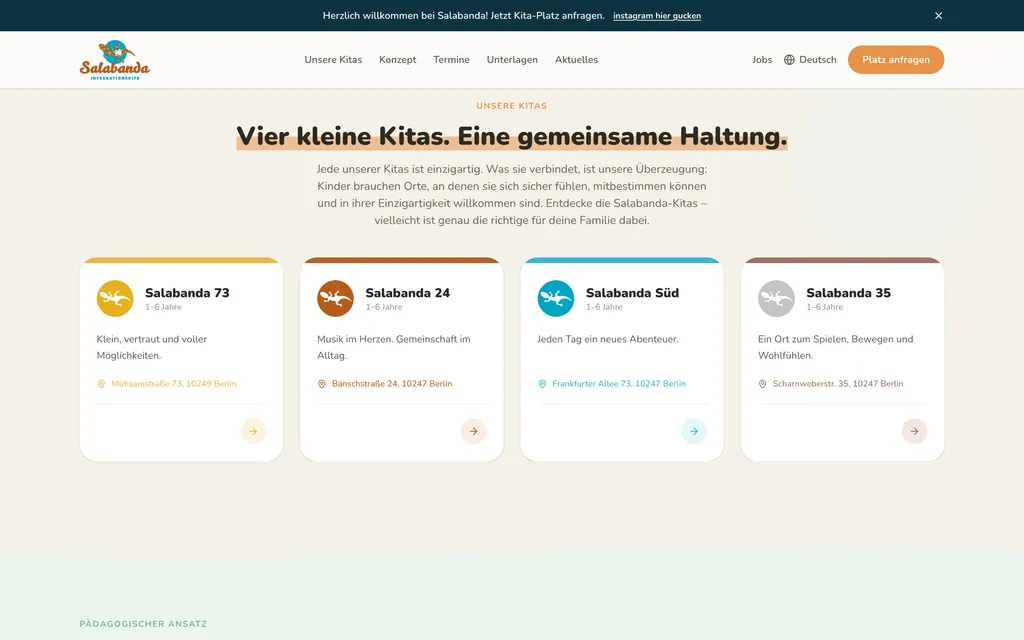Close the welcome announcement banner
This screenshot has width=1024, height=640.
click(x=938, y=16)
